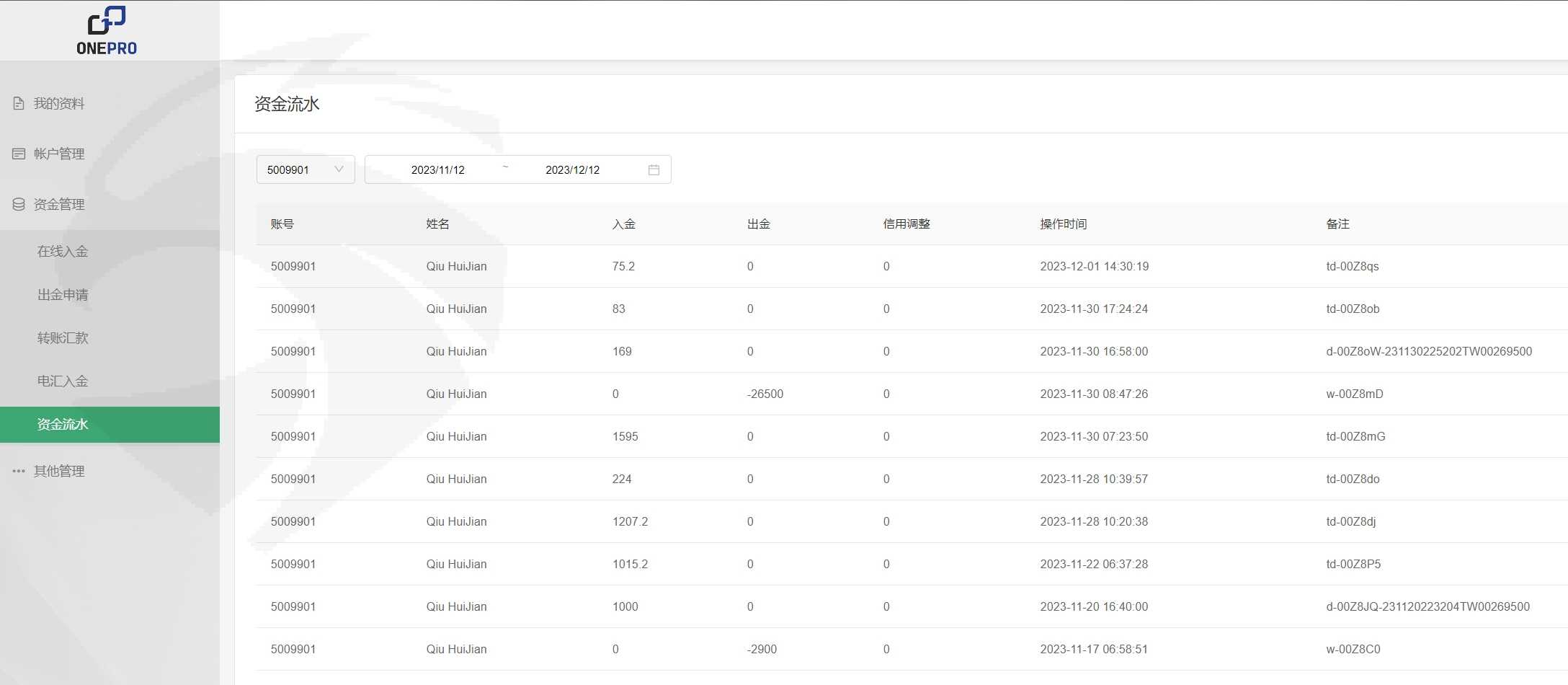Open the 在线入金 menu item
The height and width of the screenshot is (685, 1568).
click(x=63, y=252)
